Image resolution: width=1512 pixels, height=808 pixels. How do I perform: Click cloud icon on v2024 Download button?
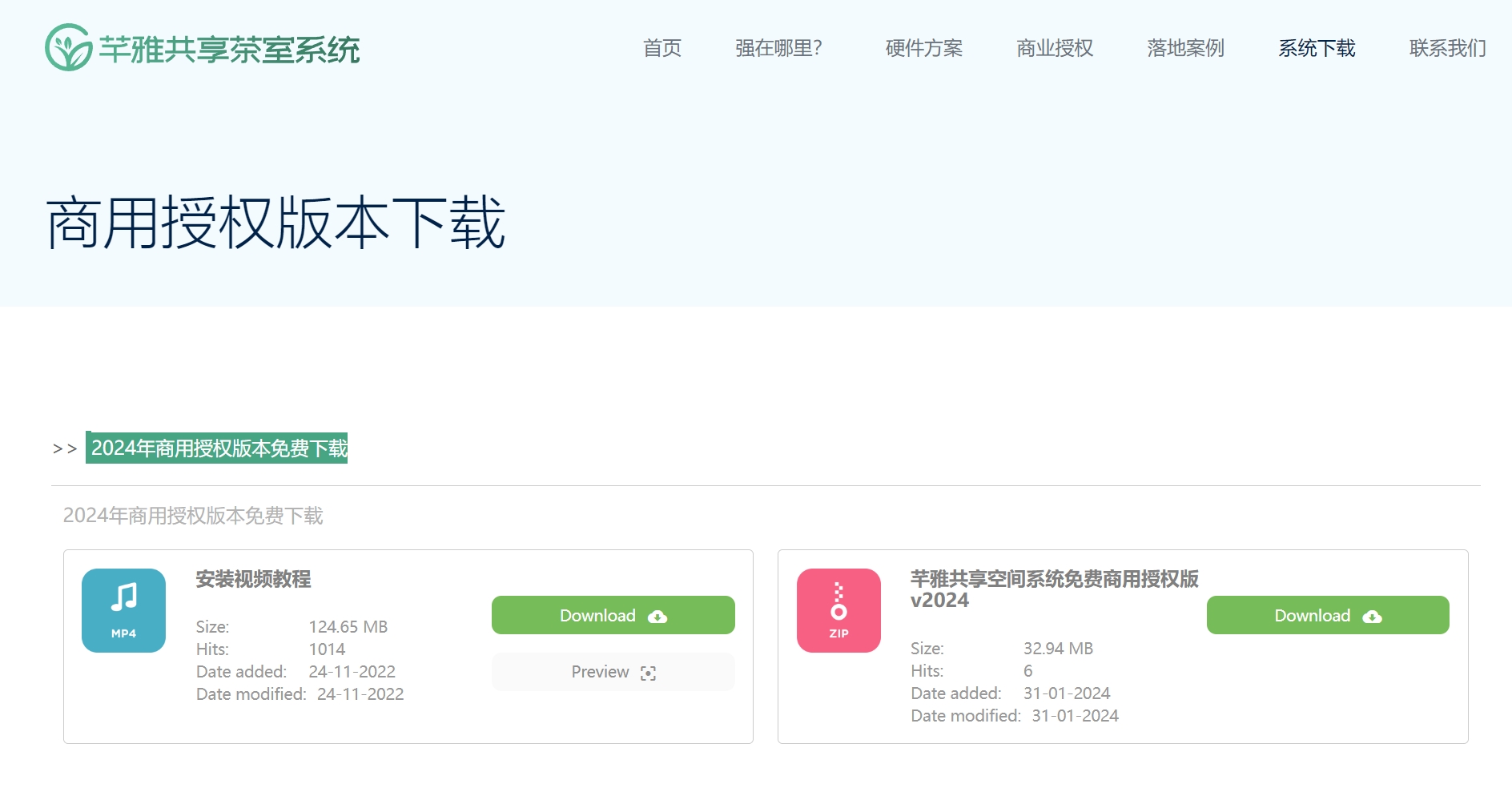click(x=1372, y=616)
